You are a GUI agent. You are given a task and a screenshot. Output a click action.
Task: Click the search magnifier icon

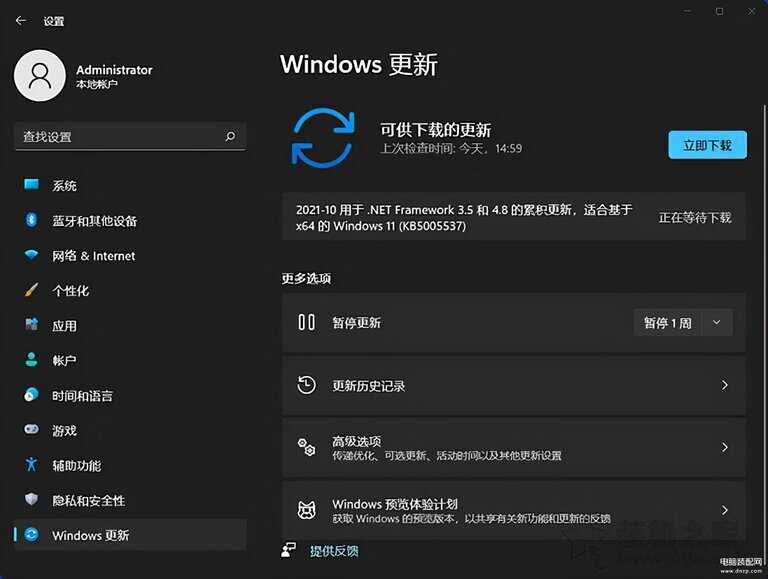tap(230, 137)
